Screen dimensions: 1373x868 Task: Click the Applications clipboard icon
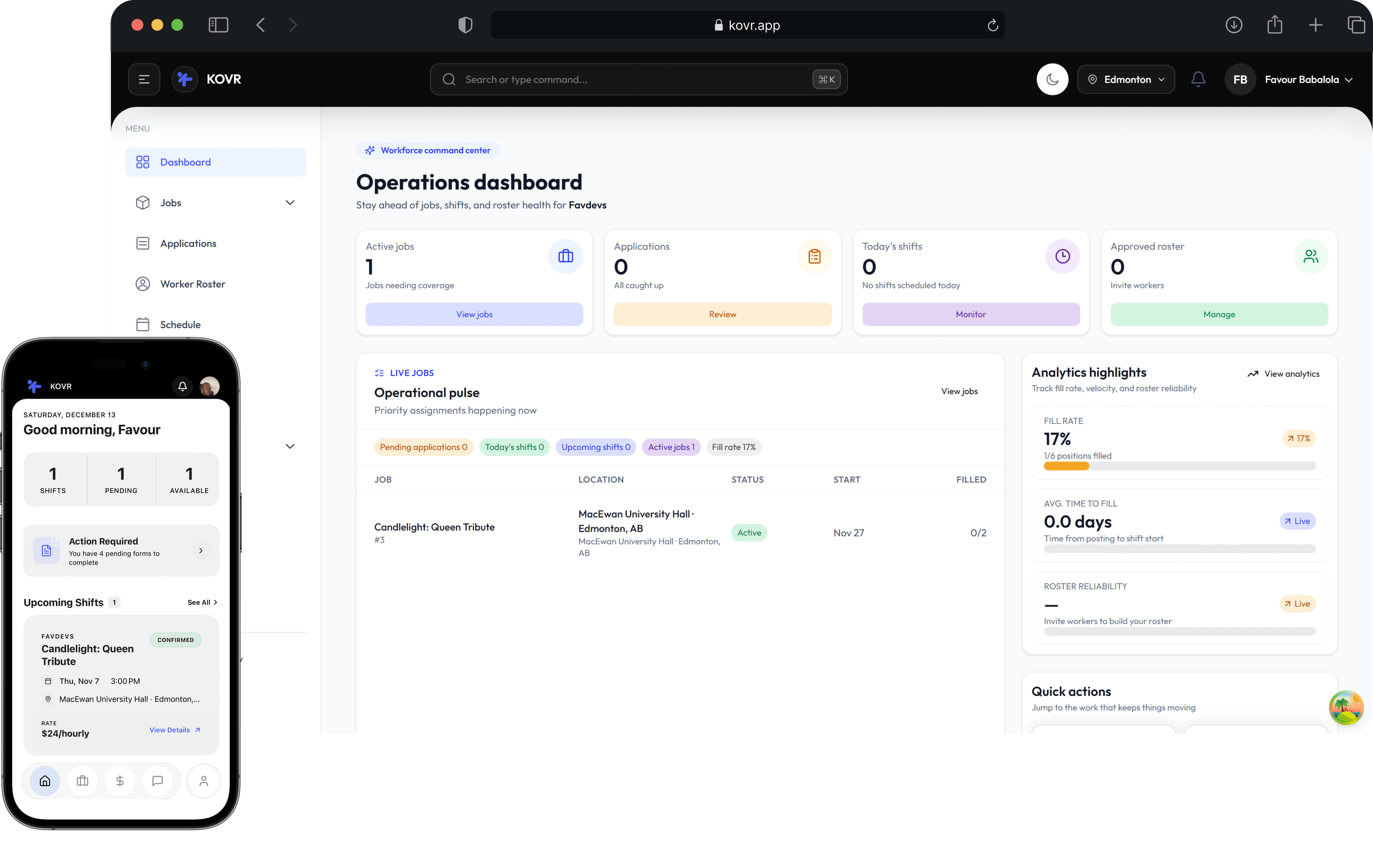(x=814, y=256)
